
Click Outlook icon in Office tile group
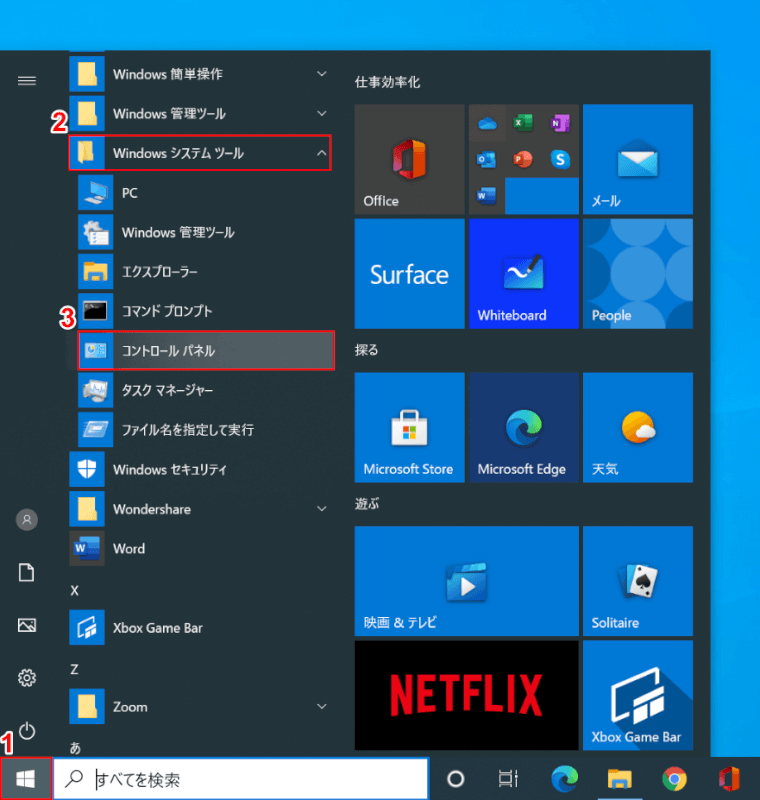(x=487, y=159)
